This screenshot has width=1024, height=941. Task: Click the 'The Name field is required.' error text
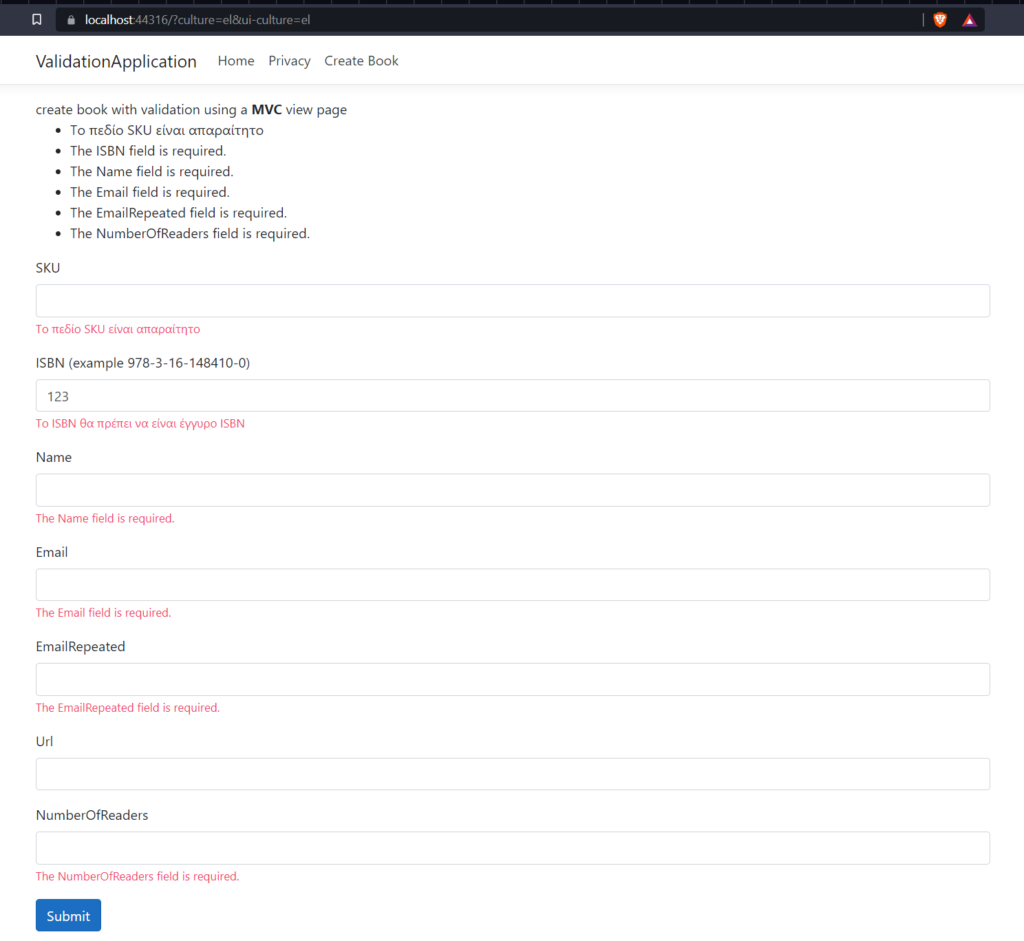tap(104, 518)
